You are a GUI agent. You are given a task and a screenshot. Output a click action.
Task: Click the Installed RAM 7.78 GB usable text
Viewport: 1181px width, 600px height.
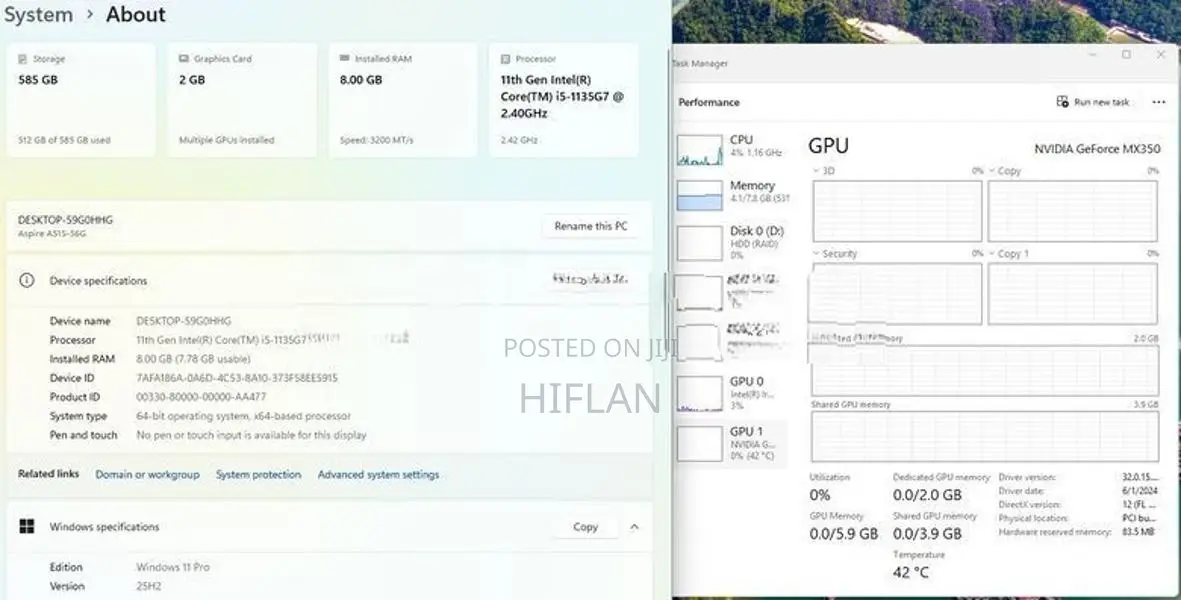pos(193,359)
